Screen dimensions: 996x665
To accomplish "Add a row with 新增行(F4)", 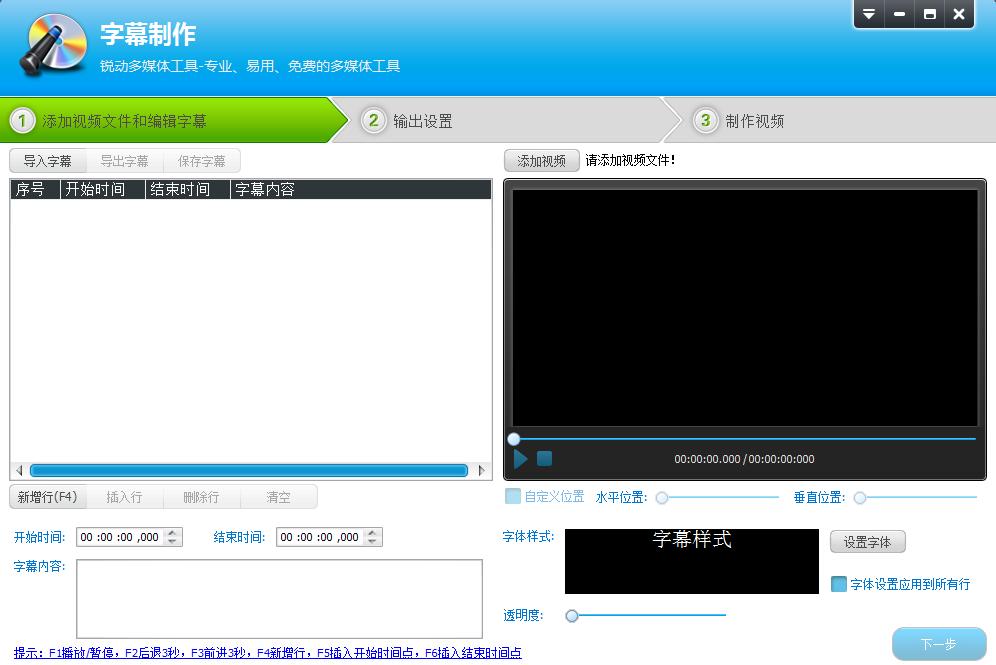I will pos(48,497).
